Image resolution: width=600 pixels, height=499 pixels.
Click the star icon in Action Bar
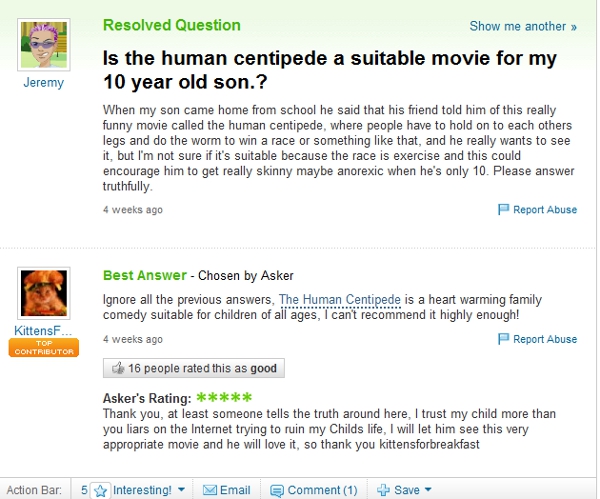(100, 490)
